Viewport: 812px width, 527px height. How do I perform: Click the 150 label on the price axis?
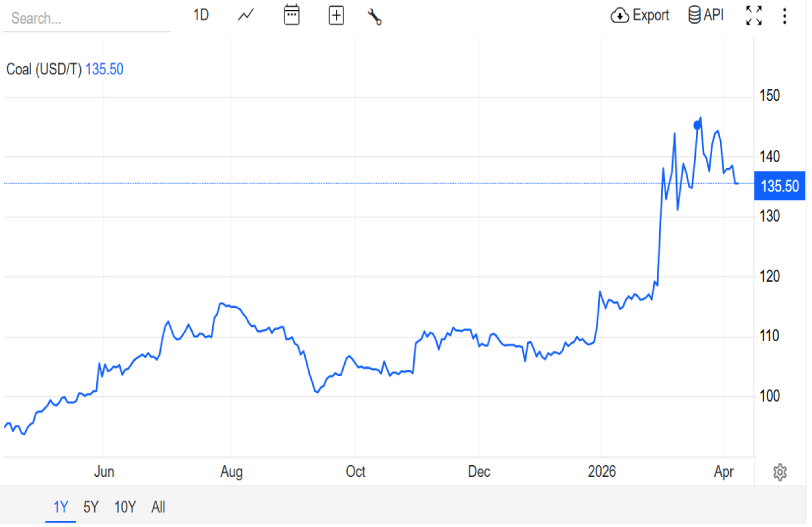click(769, 96)
